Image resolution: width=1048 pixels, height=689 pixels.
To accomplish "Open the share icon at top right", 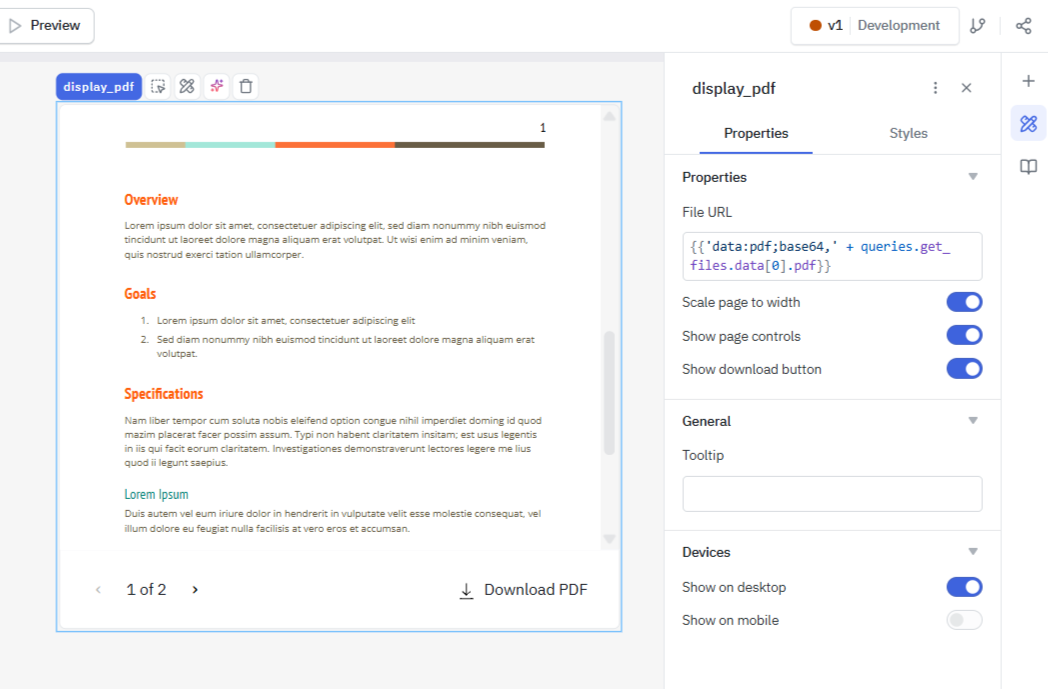I will [1023, 26].
